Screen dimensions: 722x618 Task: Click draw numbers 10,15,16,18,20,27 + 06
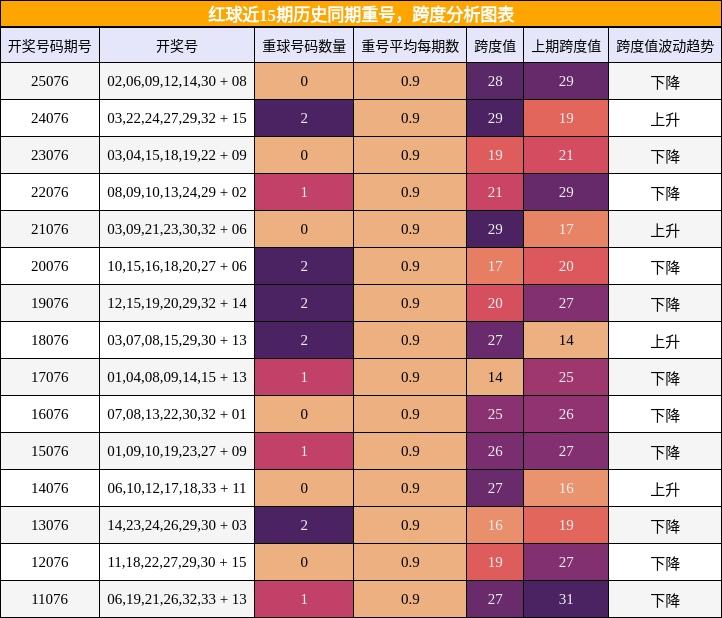pos(177,266)
